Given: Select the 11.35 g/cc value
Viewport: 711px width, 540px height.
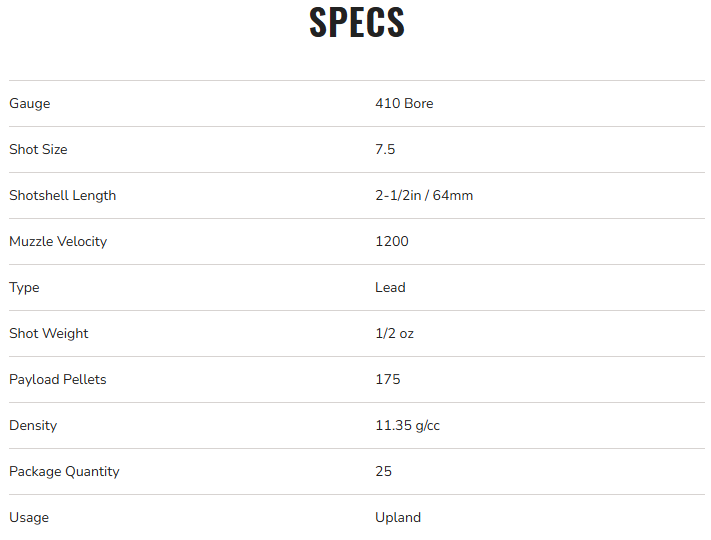Looking at the screenshot, I should coord(407,426).
